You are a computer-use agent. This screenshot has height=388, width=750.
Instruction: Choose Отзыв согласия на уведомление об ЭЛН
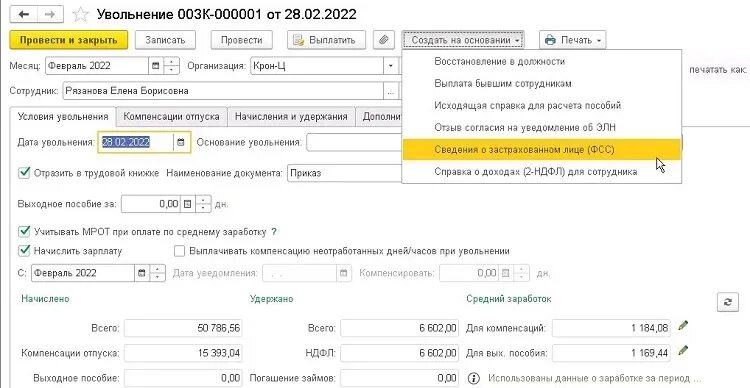(541, 128)
